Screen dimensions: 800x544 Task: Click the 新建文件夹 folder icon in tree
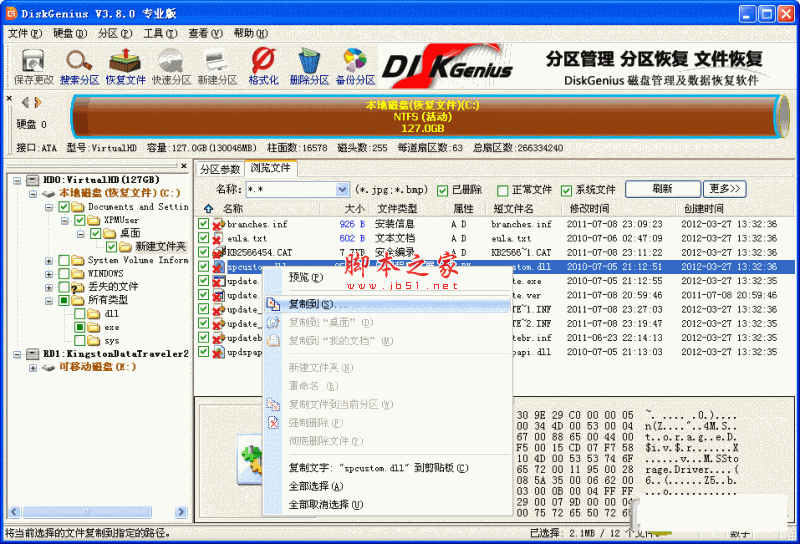[x=126, y=247]
